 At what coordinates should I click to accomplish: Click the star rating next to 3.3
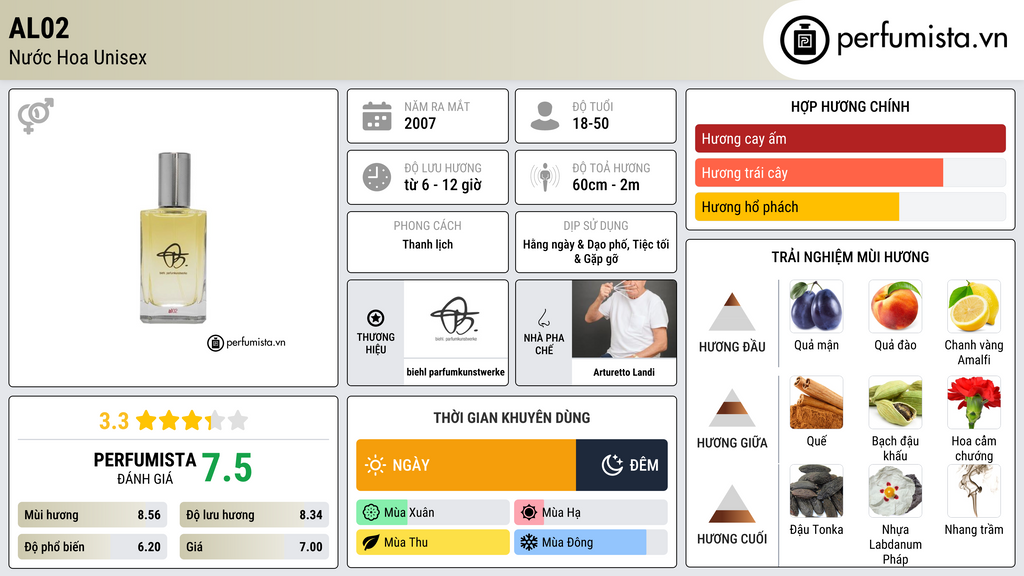(192, 421)
